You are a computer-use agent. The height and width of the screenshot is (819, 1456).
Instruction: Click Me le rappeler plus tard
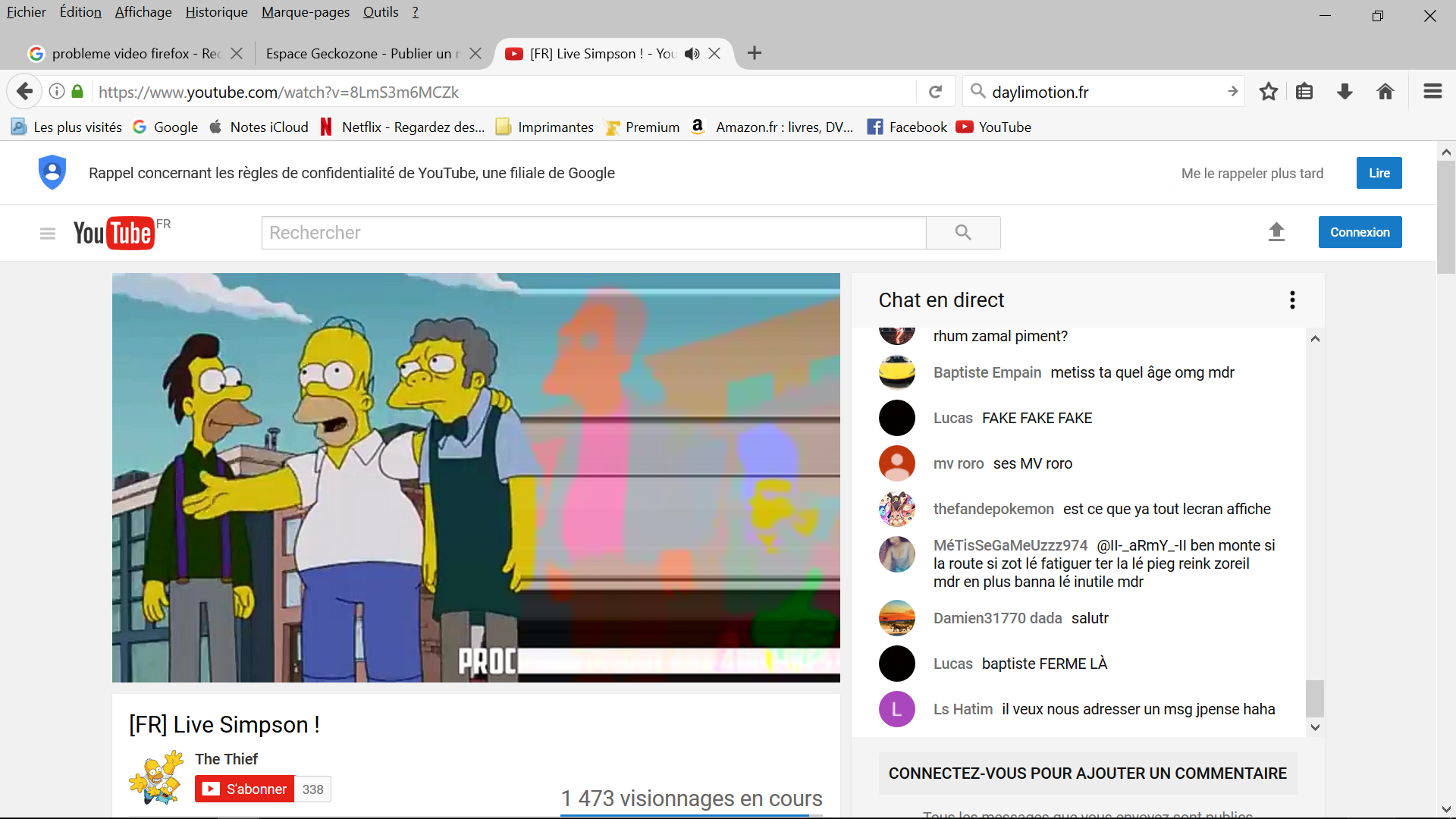point(1252,174)
